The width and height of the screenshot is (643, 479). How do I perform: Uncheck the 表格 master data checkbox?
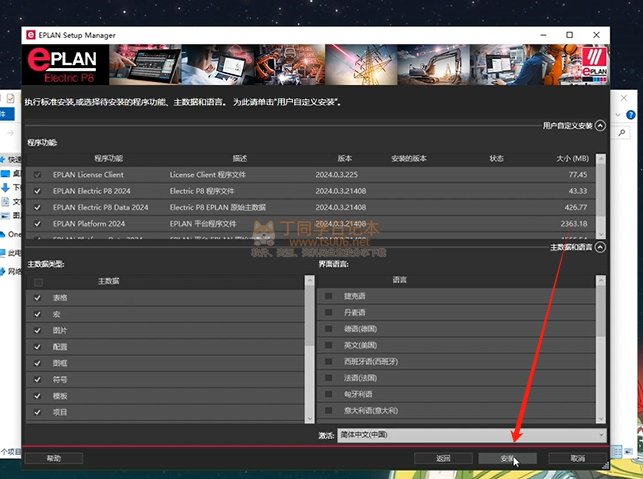38,298
